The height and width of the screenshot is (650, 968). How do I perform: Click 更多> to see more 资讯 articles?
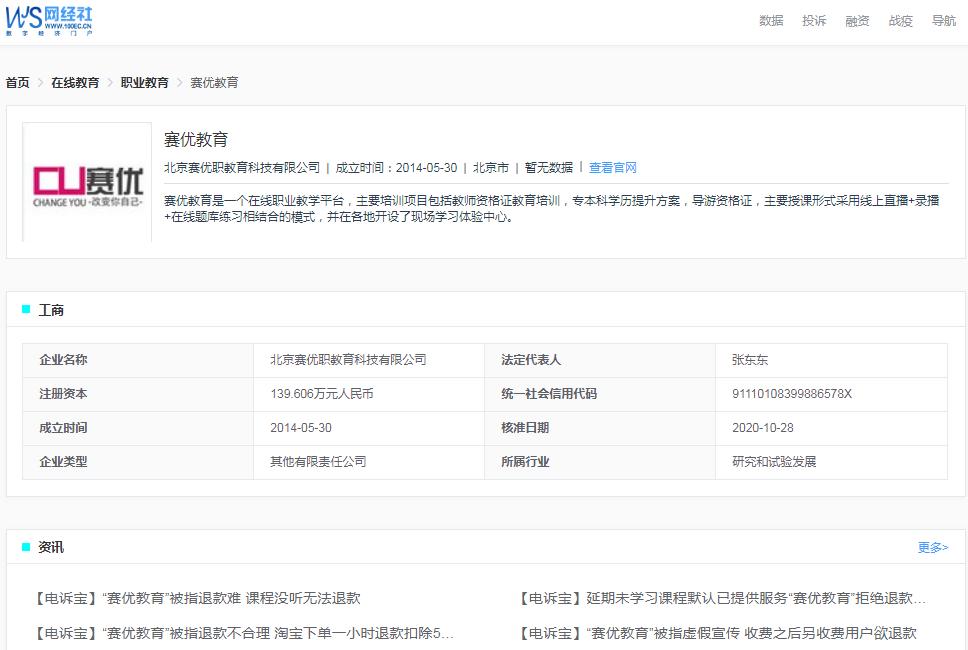932,548
